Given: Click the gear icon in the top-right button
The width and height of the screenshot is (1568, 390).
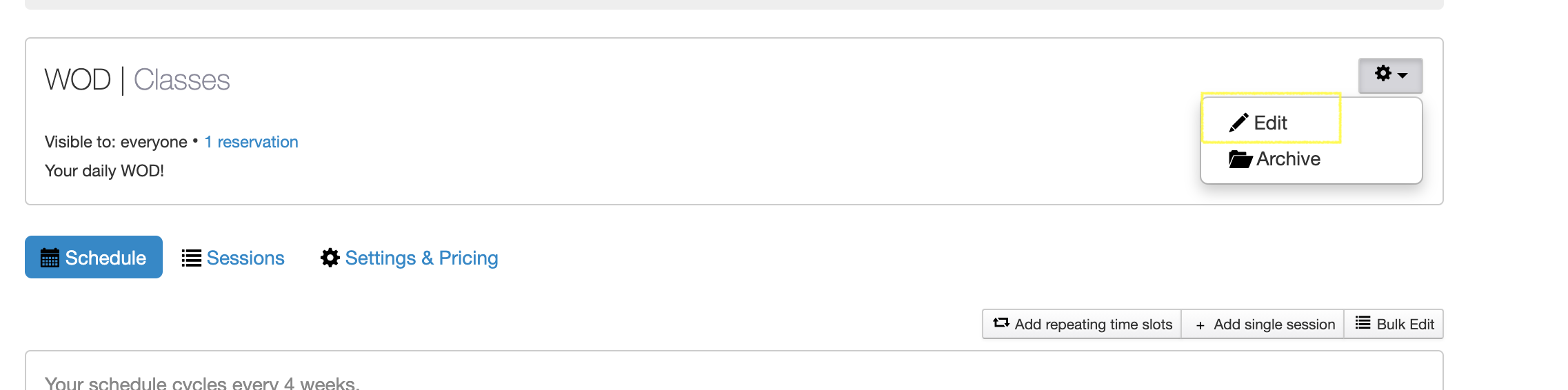Looking at the screenshot, I should (x=1383, y=74).
